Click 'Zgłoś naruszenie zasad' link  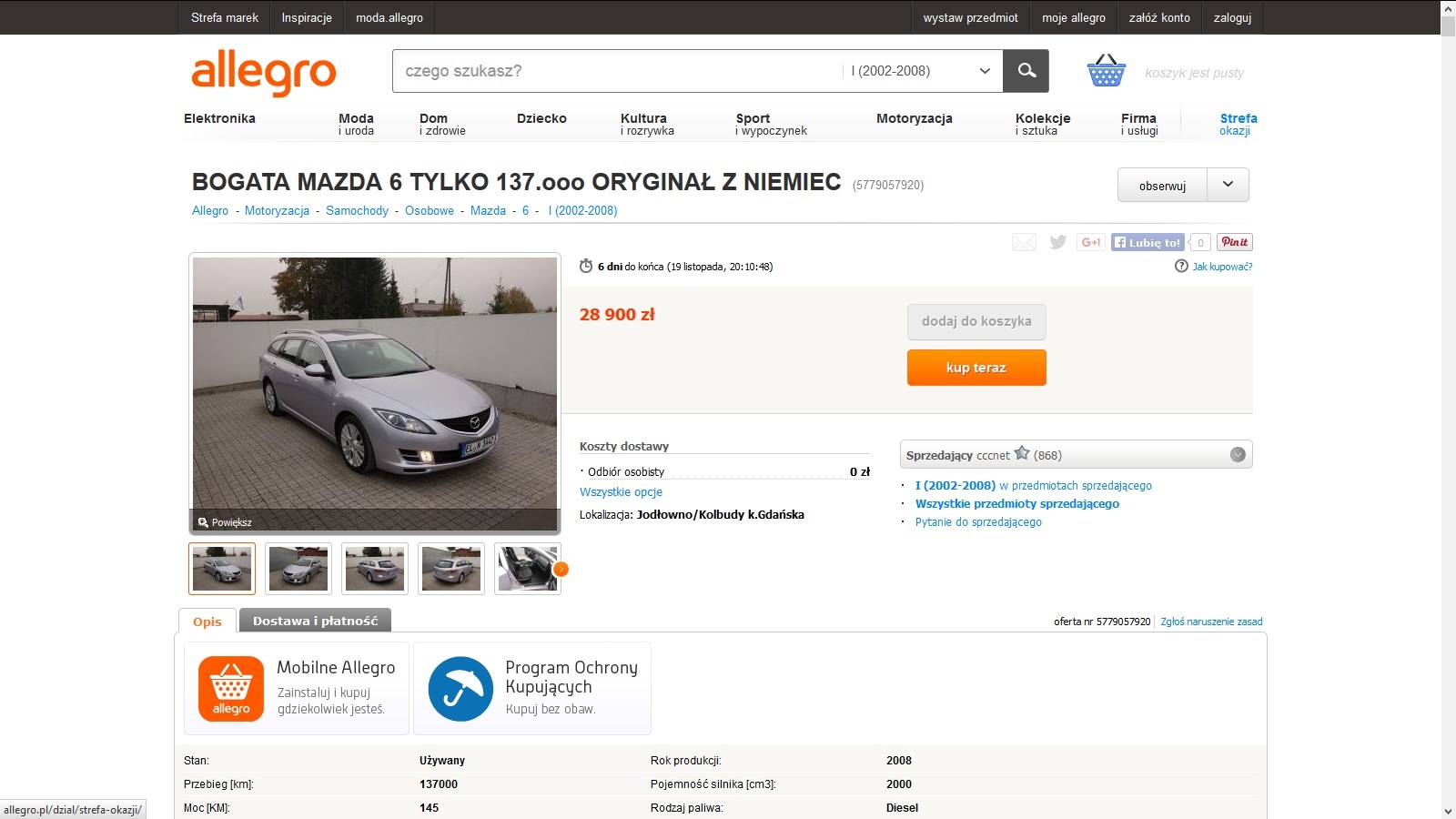1211,622
